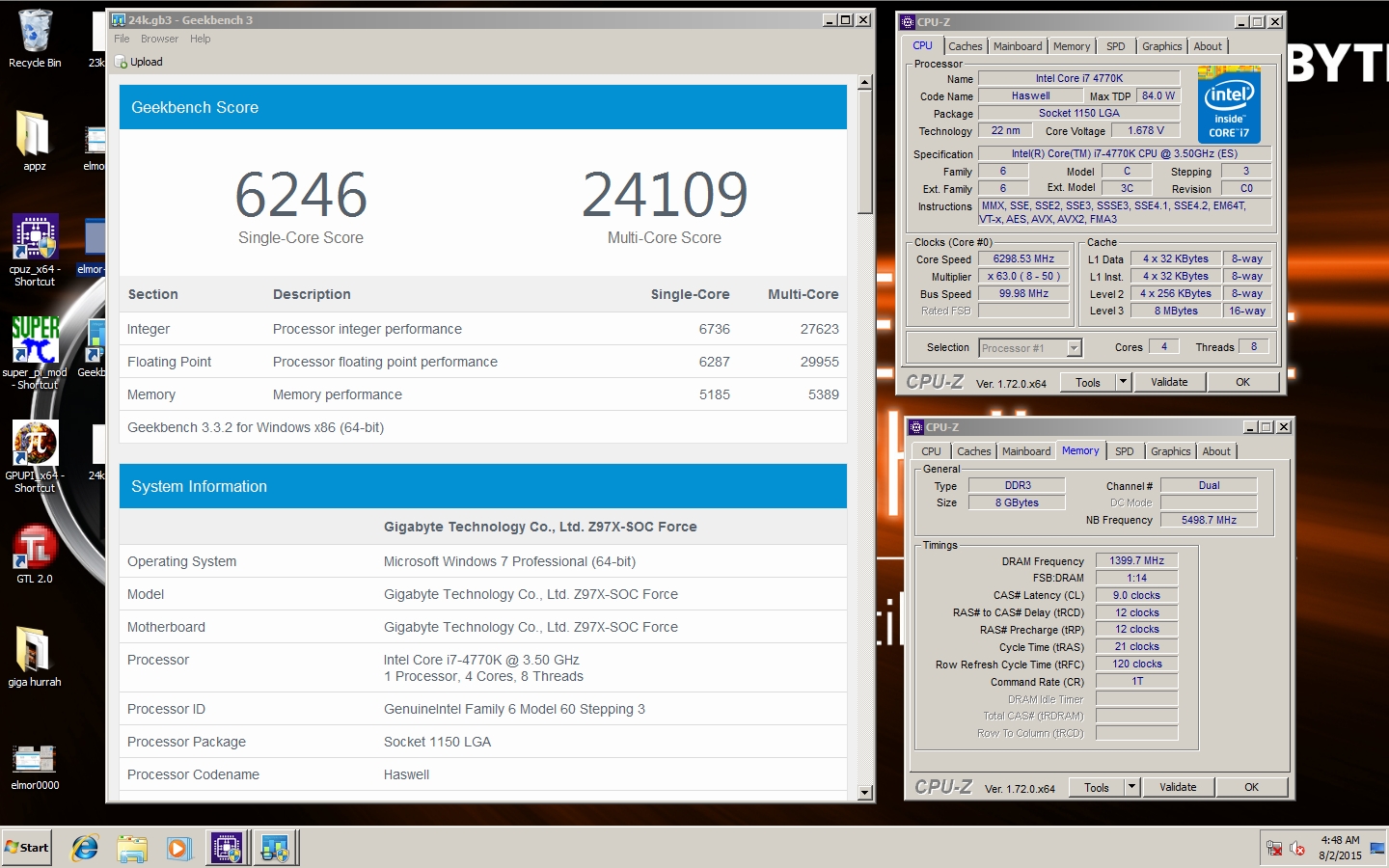Open elmor0000 desktop icon
Screen dimensions: 1389x868
coord(35,767)
